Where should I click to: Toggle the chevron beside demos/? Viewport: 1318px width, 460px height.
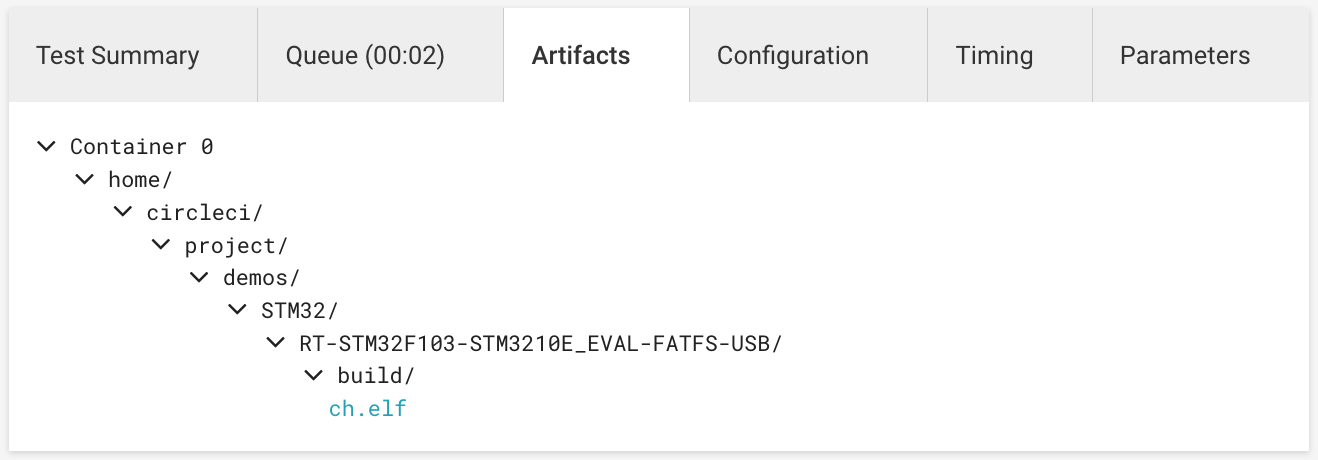click(x=199, y=278)
